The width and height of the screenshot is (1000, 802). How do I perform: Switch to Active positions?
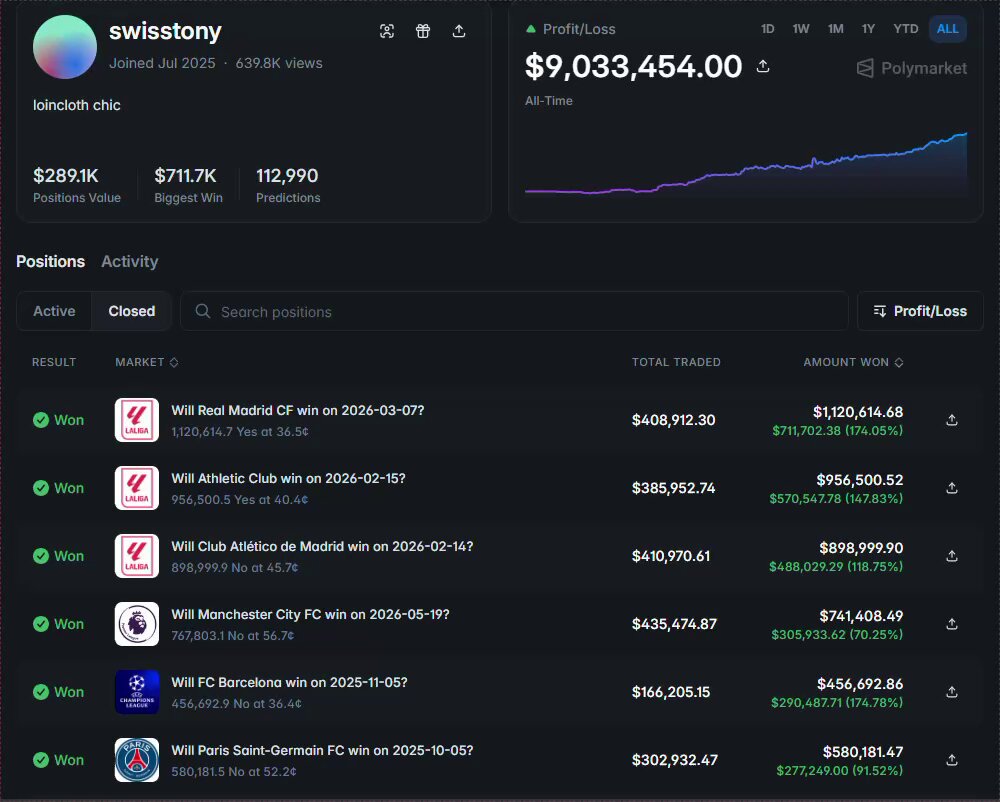[54, 311]
